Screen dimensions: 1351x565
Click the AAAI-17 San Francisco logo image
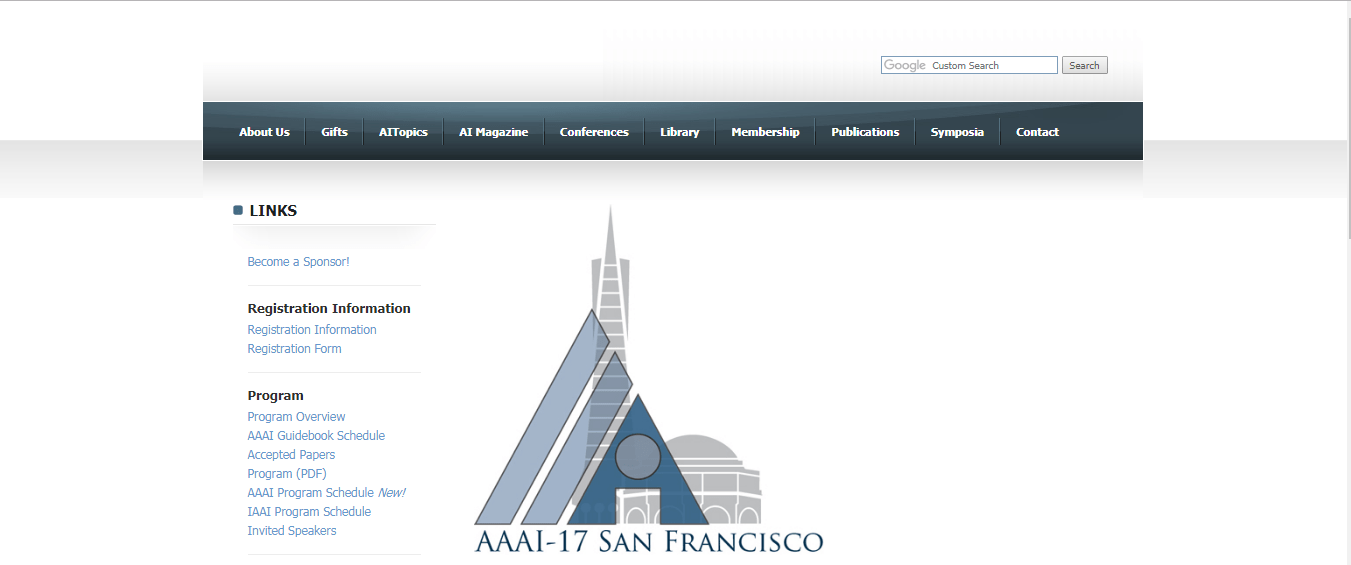pos(648,380)
